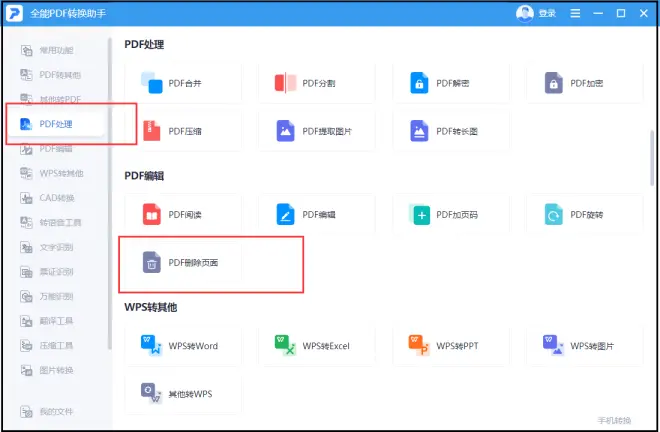This screenshot has height=432, width=660.
Task: Click the user avatar in title bar
Action: [x=524, y=13]
